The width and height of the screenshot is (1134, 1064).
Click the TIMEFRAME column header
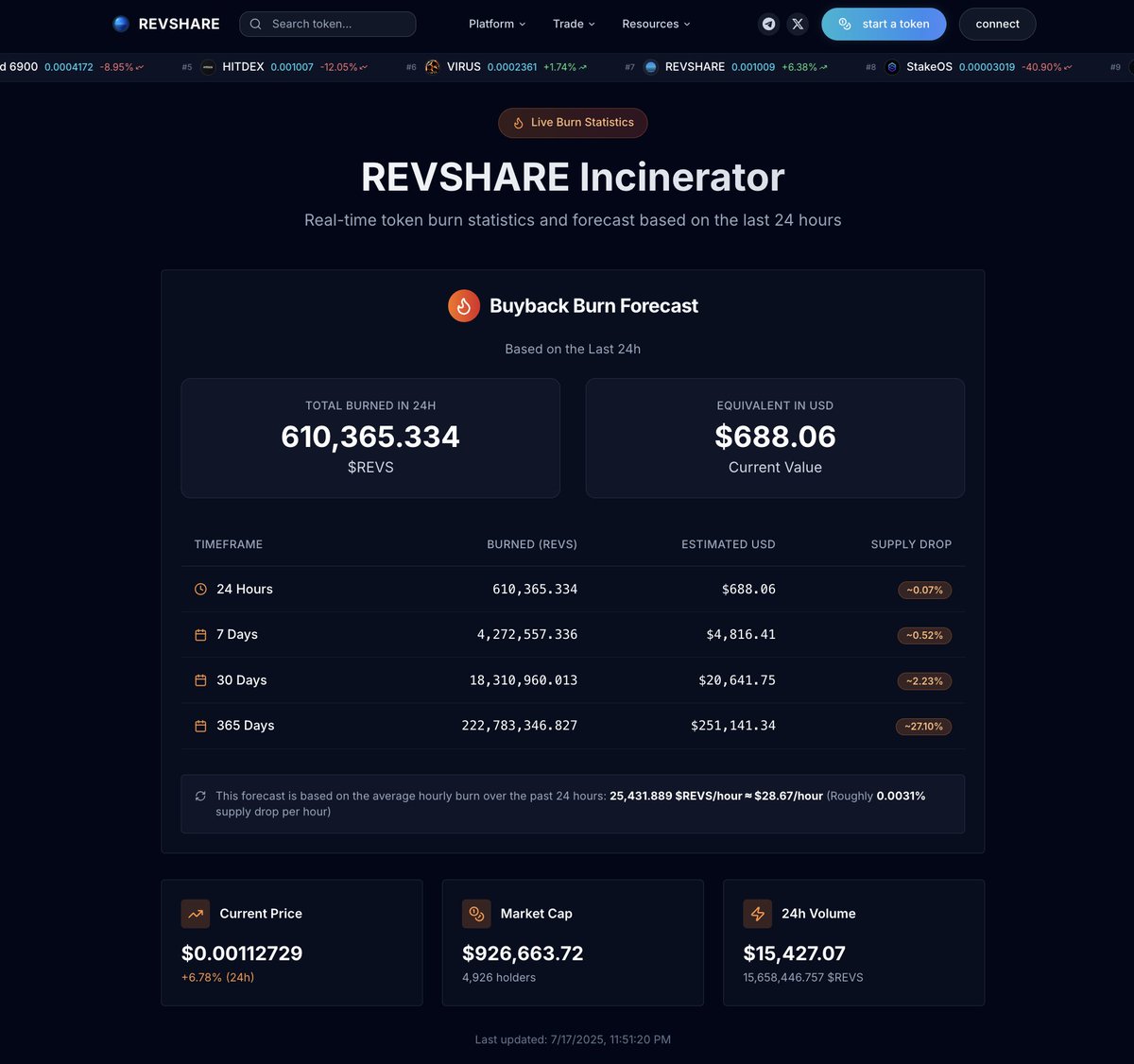tap(229, 544)
